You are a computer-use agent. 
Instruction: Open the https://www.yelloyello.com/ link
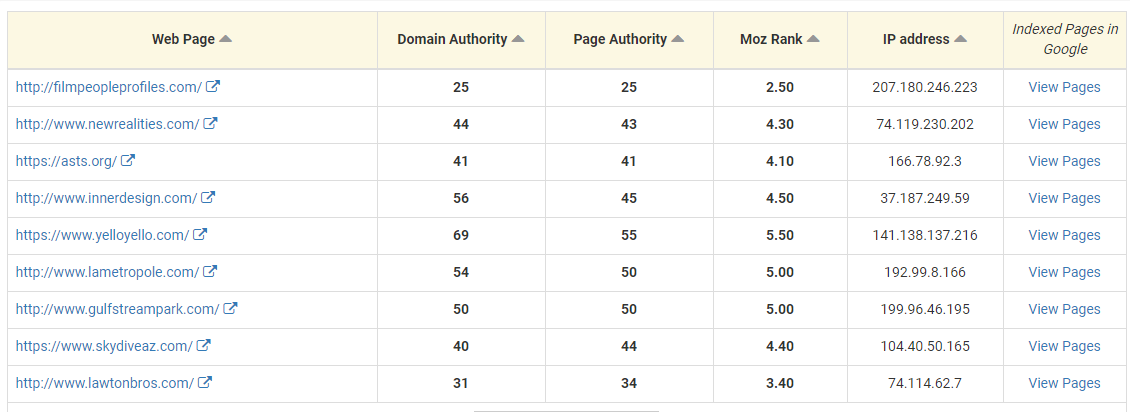point(102,235)
